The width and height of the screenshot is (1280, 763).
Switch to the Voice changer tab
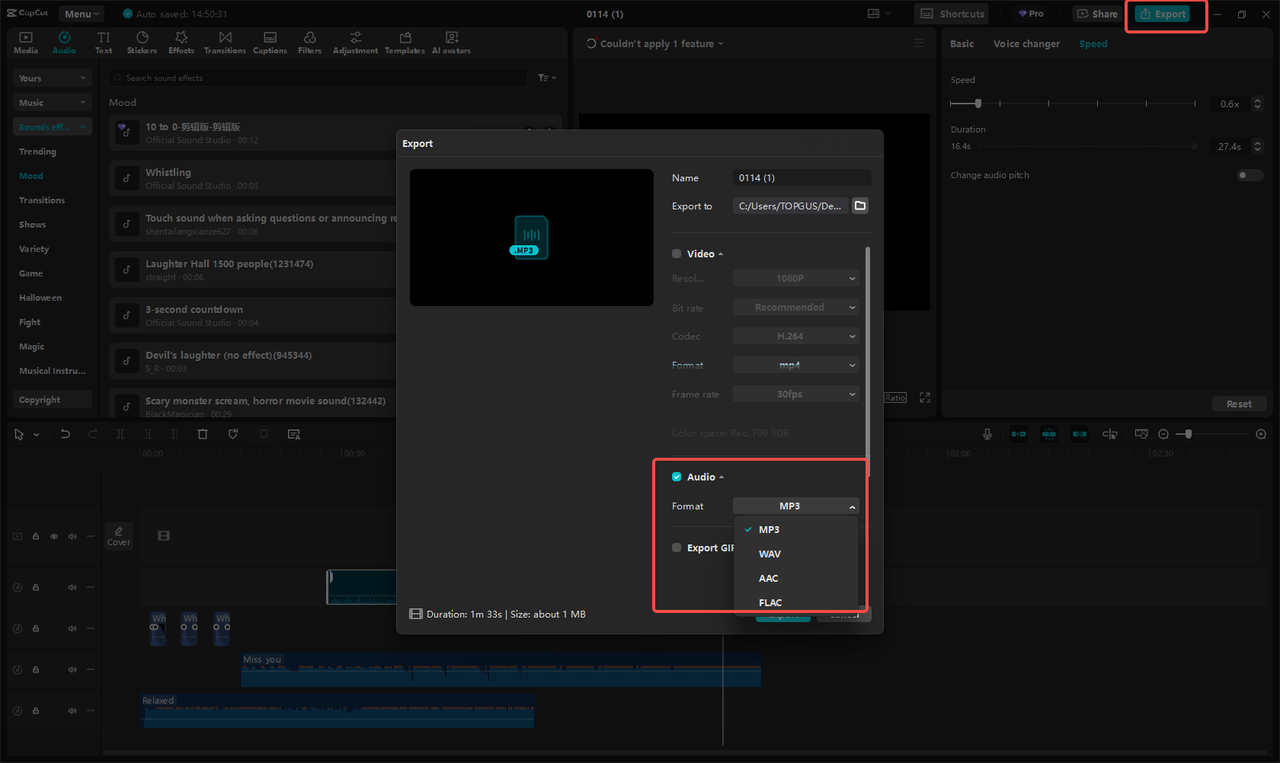coord(1028,43)
